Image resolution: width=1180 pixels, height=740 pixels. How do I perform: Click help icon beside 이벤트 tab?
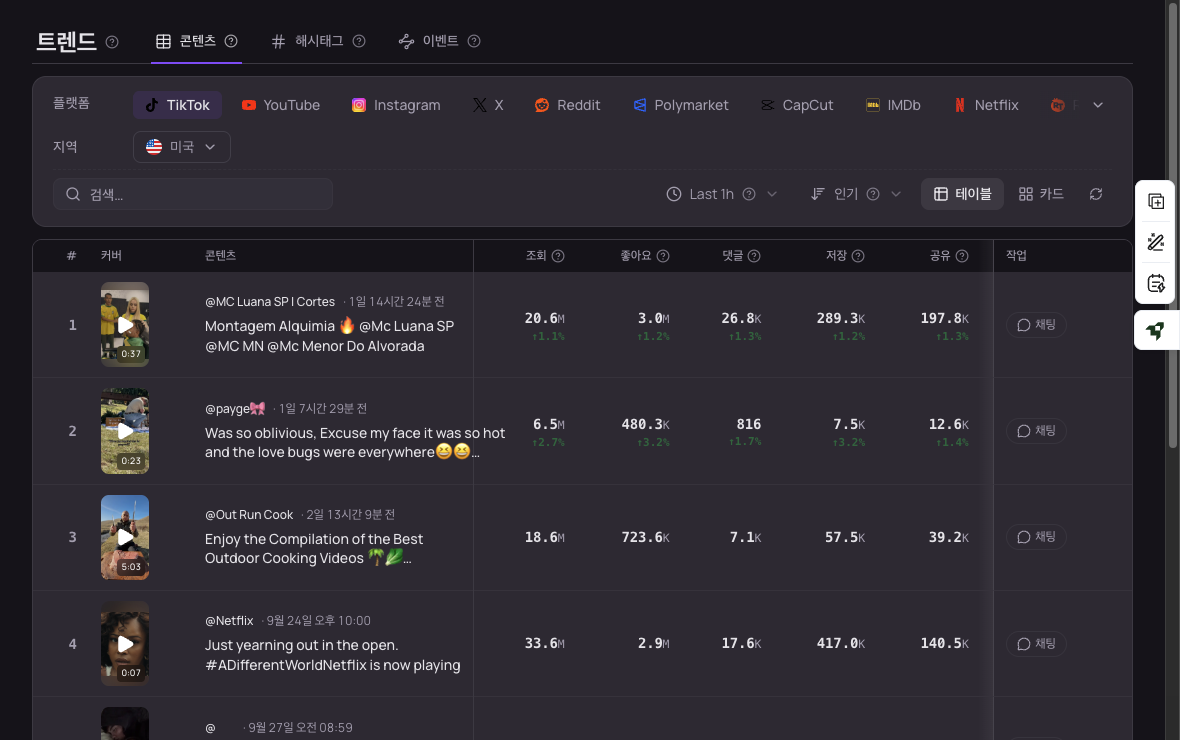point(474,41)
